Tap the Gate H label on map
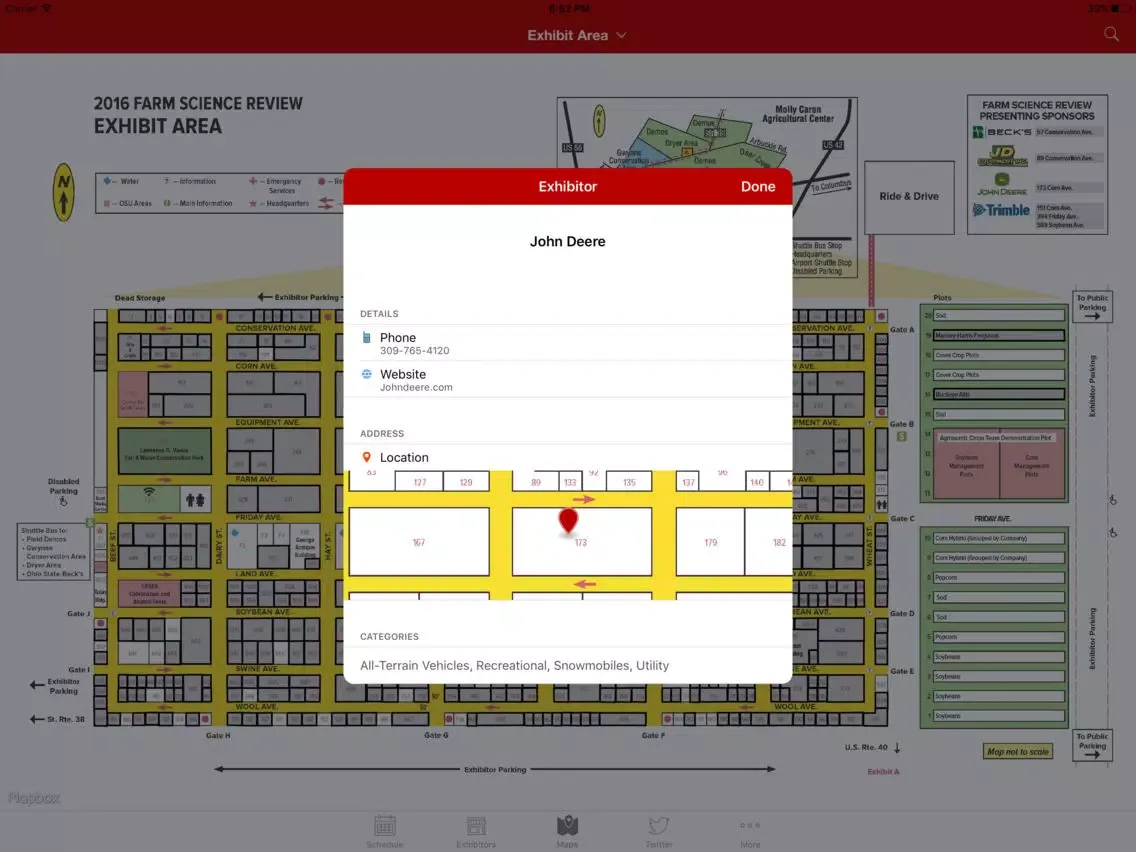Image resolution: width=1136 pixels, height=852 pixels. tap(218, 735)
